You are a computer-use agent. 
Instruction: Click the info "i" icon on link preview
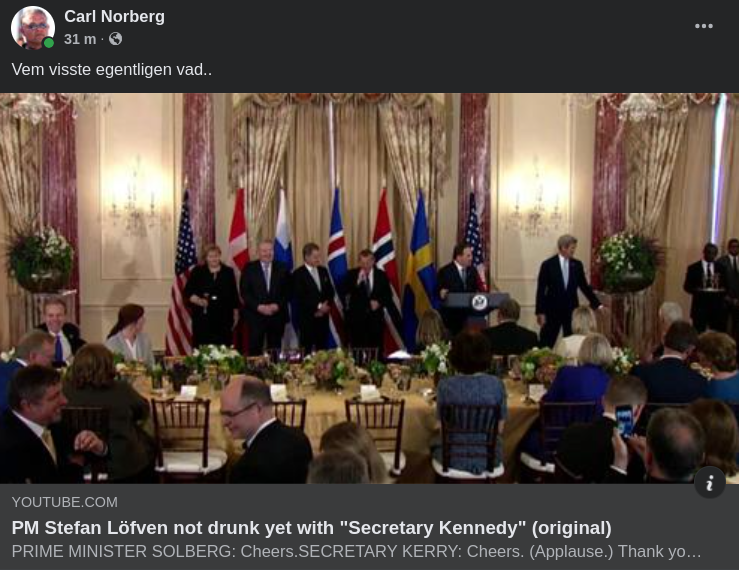[x=710, y=482]
